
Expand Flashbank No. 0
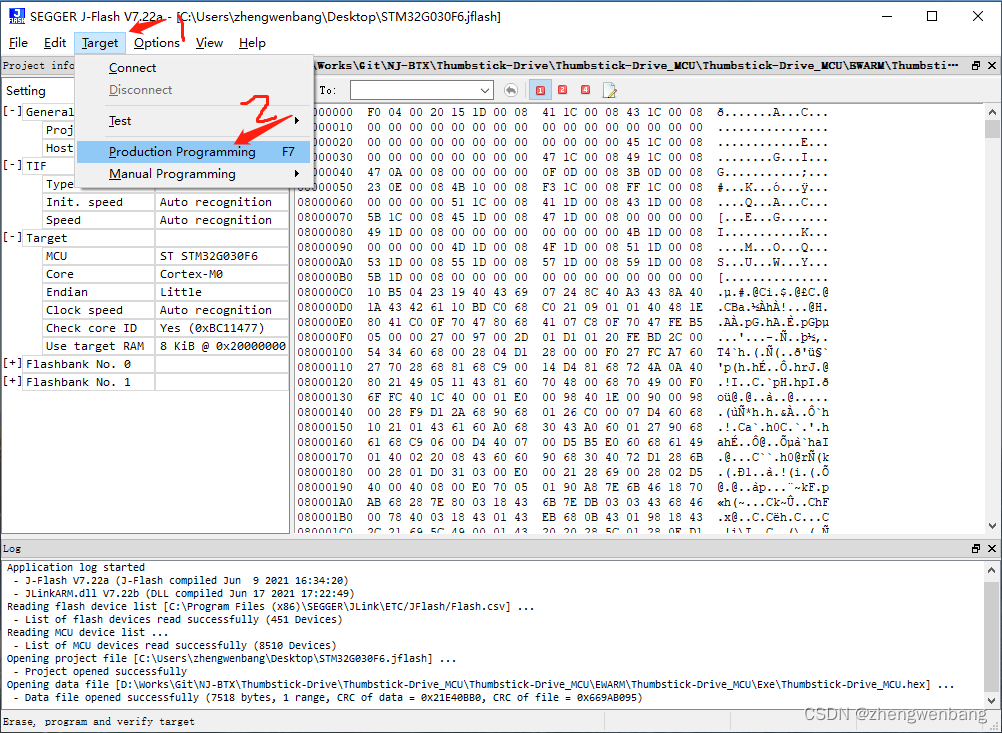tap(11, 363)
